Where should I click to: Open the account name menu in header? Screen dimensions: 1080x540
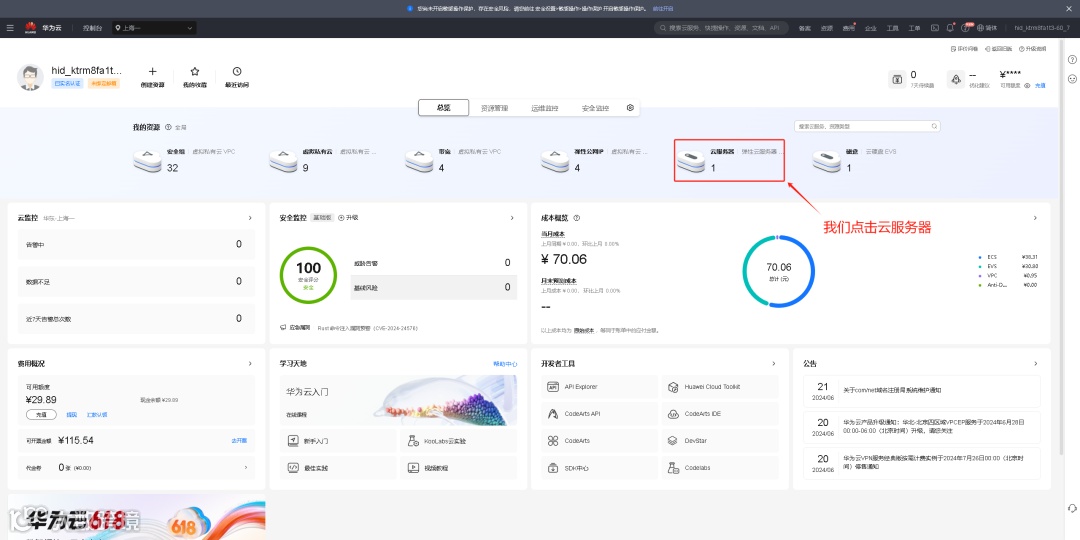(x=1041, y=28)
